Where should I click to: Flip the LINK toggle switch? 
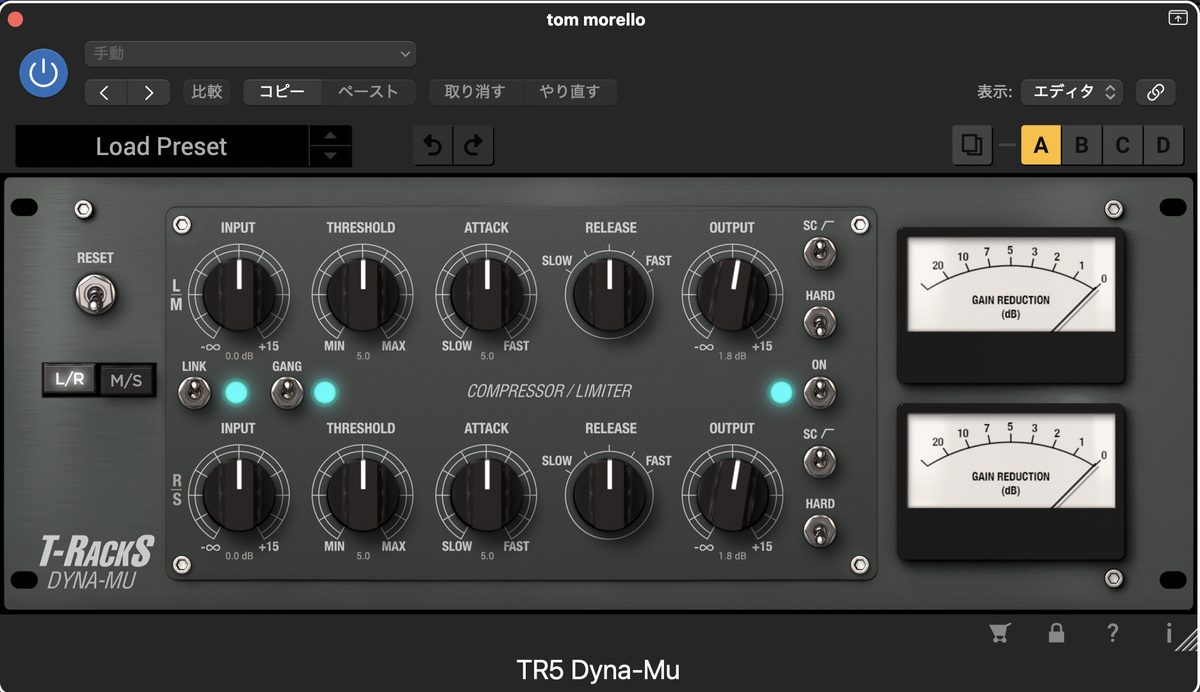point(193,393)
